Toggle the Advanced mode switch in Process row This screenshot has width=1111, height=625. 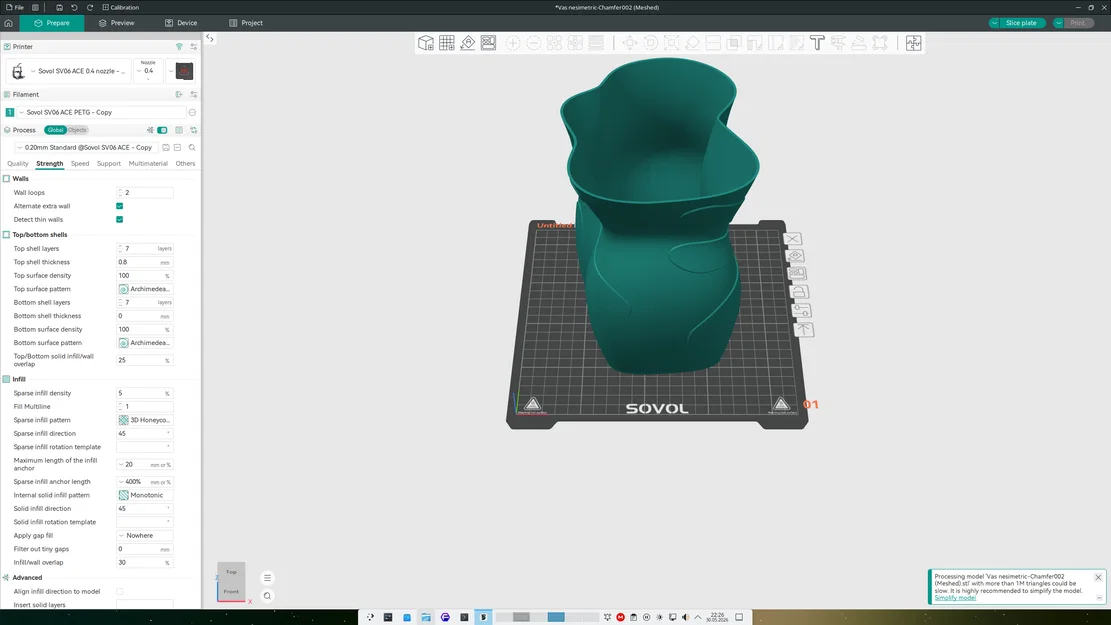click(162, 130)
